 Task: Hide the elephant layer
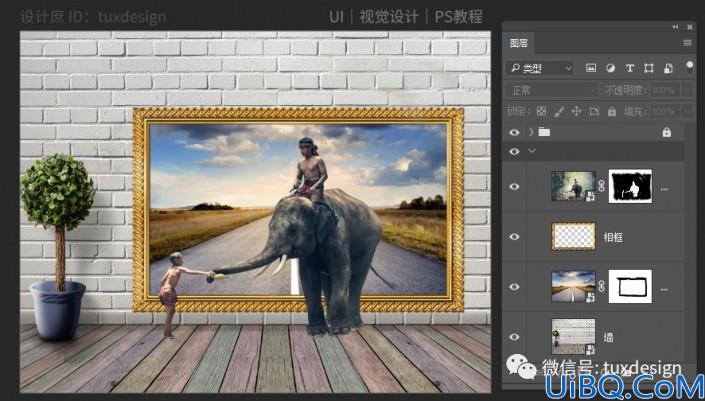coord(514,187)
